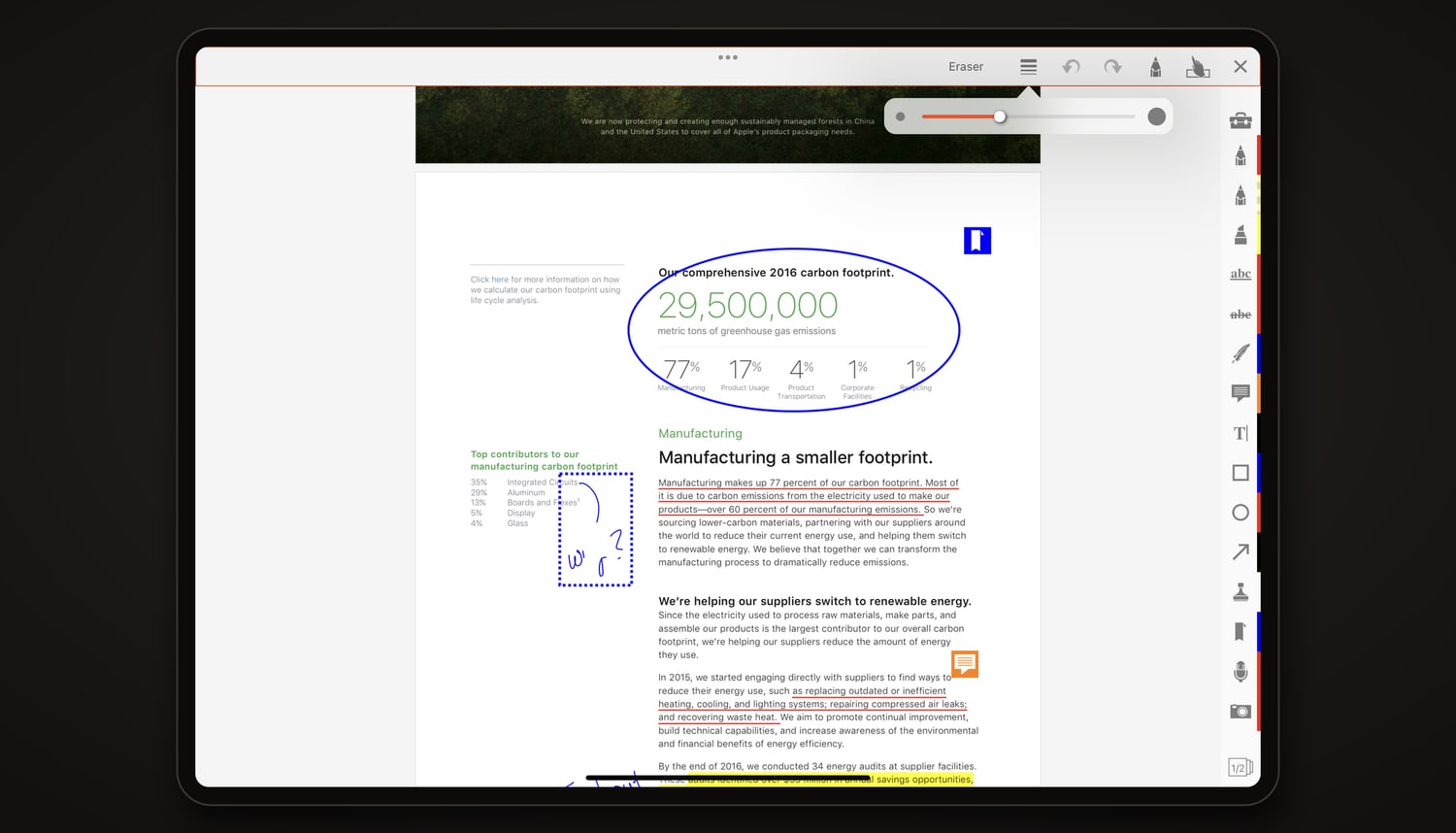This screenshot has height=833, width=1456.
Task: Undo the last annotation
Action: click(x=1071, y=67)
